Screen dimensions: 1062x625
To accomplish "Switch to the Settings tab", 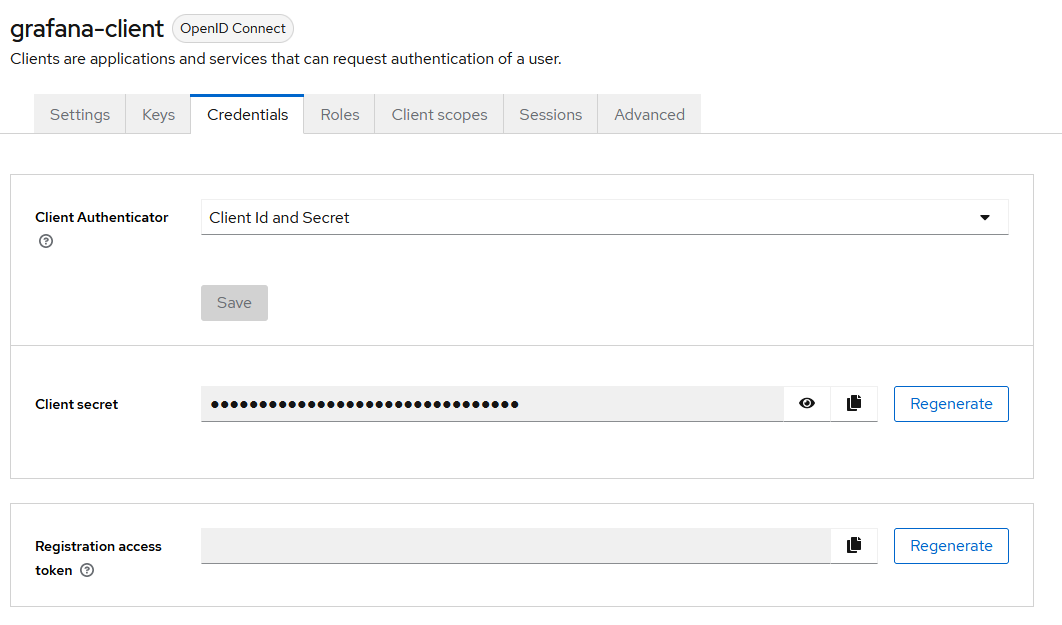I will click(x=80, y=115).
